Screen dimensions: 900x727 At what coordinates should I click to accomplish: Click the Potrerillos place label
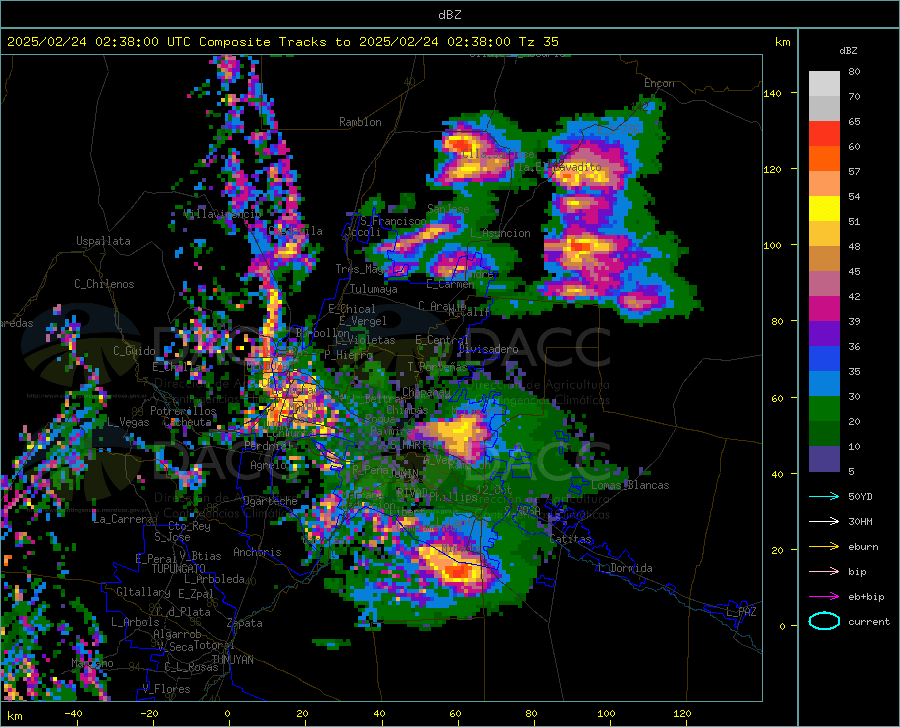pos(183,411)
